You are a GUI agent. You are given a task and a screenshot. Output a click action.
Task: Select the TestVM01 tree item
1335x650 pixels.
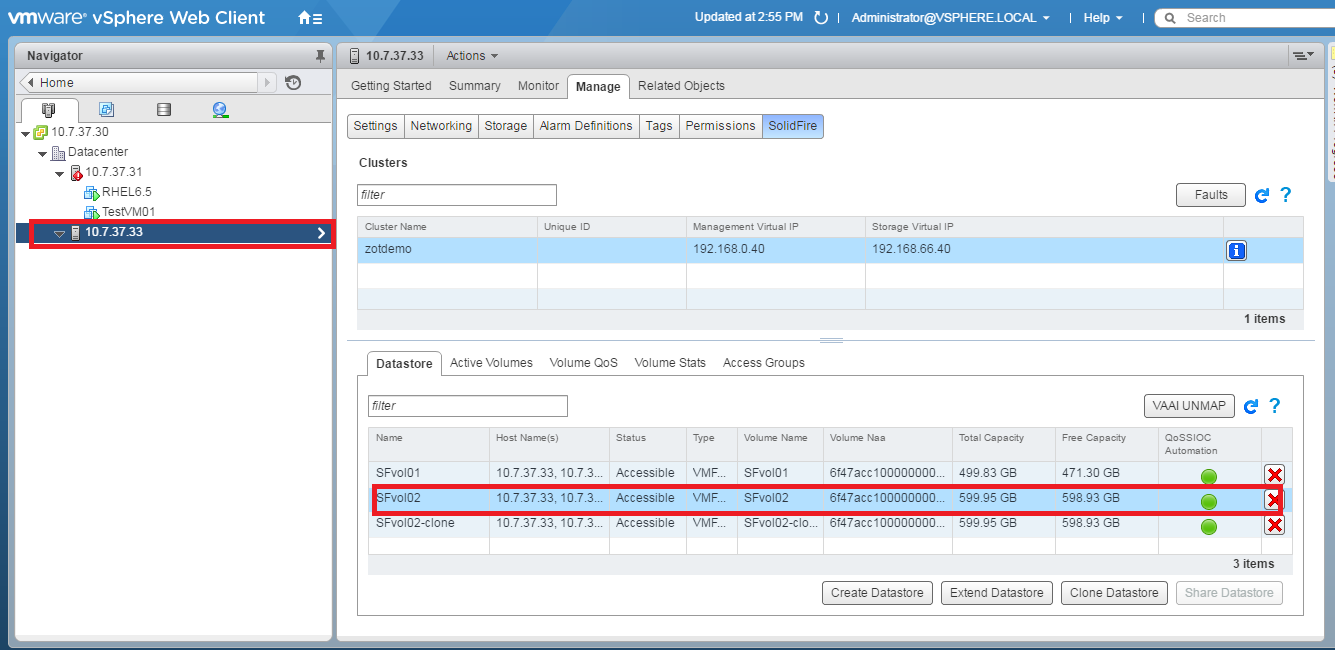[x=128, y=212]
